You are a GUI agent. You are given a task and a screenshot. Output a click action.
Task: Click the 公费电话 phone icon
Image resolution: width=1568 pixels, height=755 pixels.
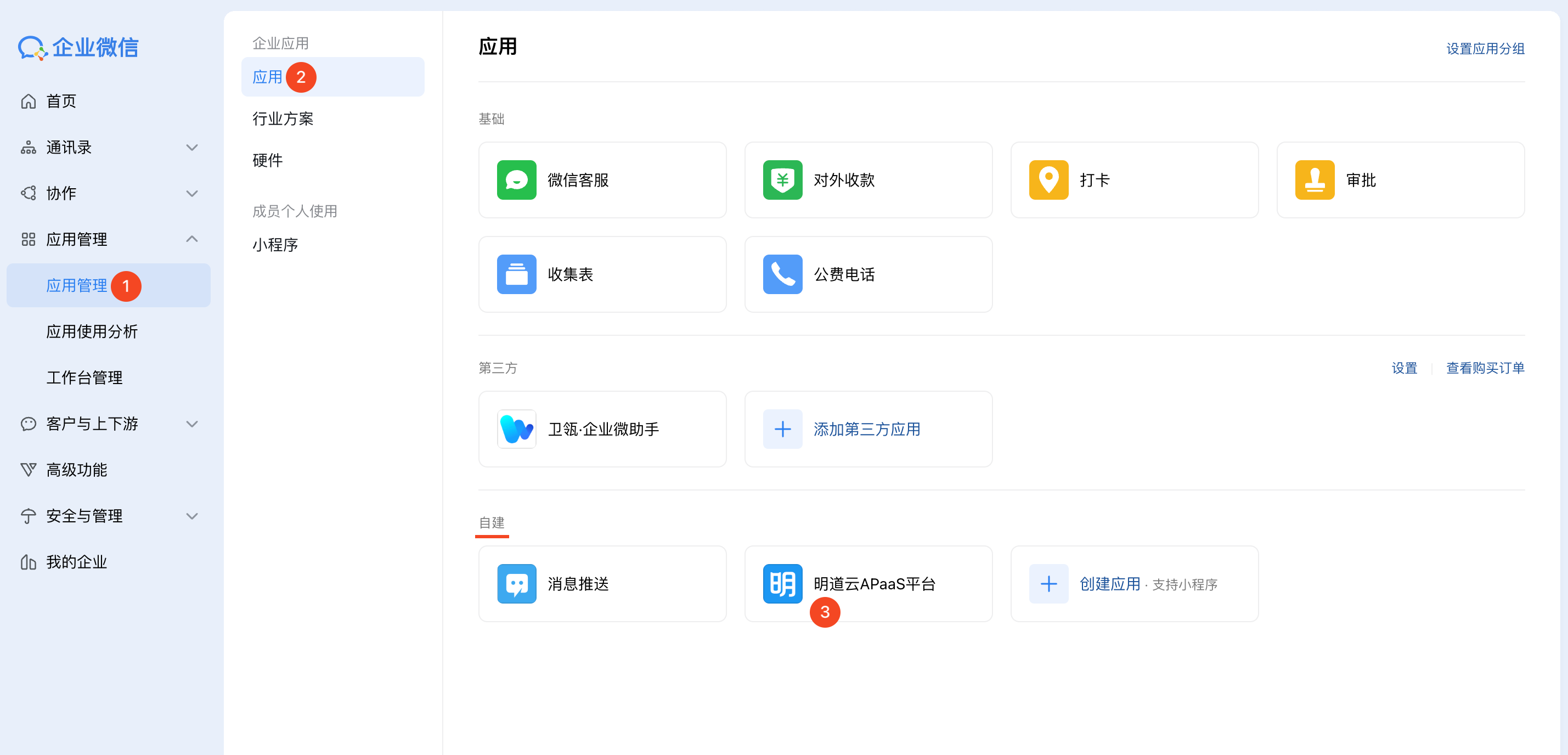tap(782, 274)
